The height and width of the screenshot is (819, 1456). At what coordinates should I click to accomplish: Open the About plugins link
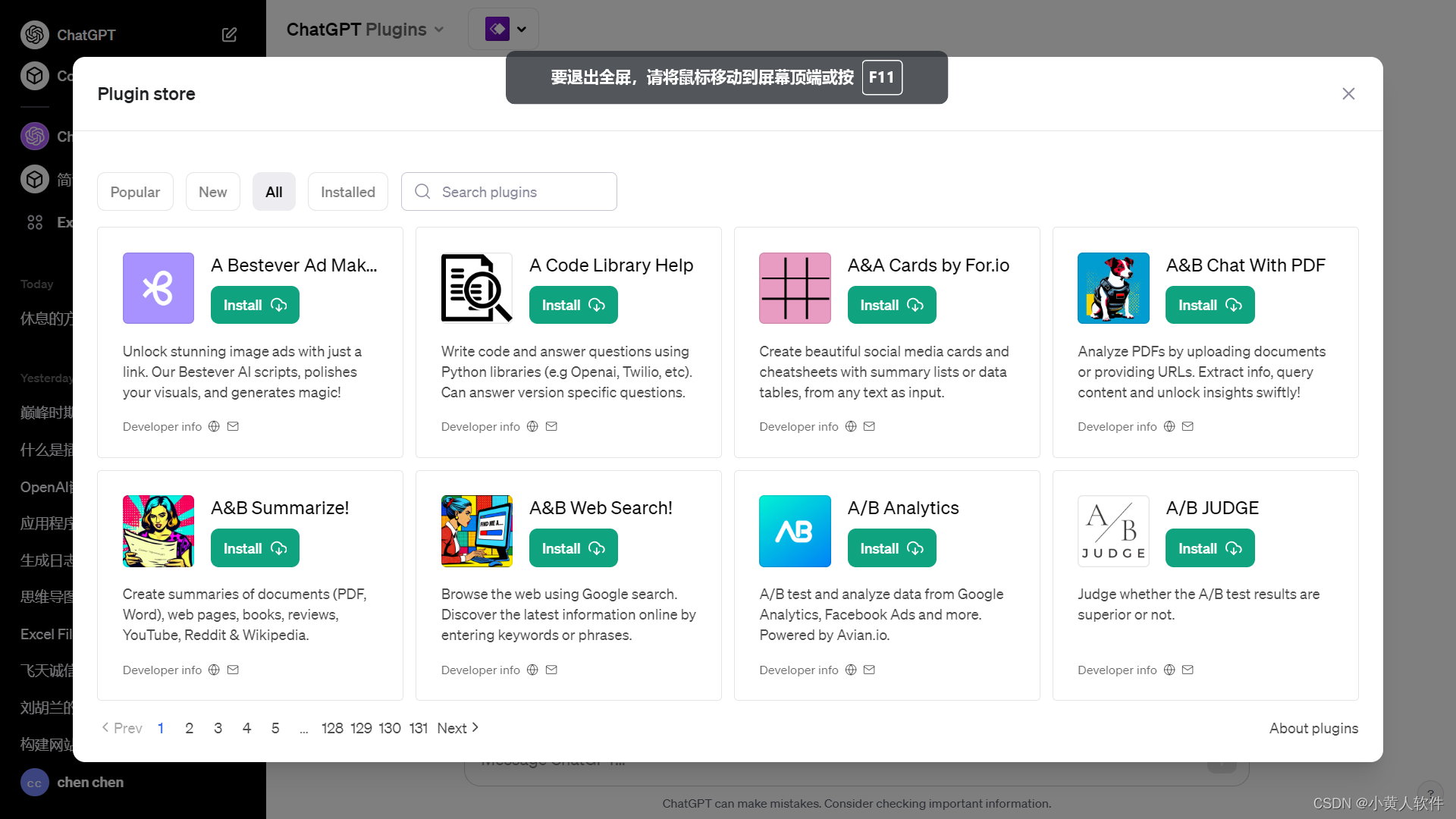1313,728
